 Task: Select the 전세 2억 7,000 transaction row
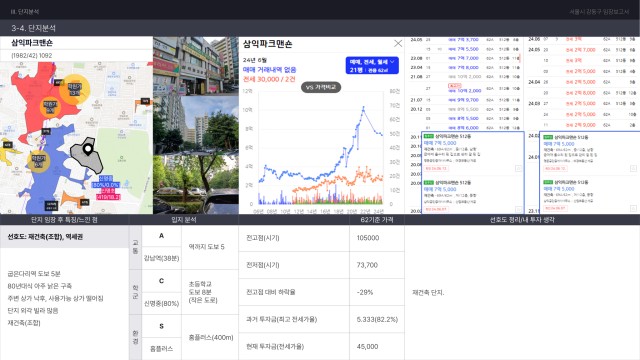[582, 50]
